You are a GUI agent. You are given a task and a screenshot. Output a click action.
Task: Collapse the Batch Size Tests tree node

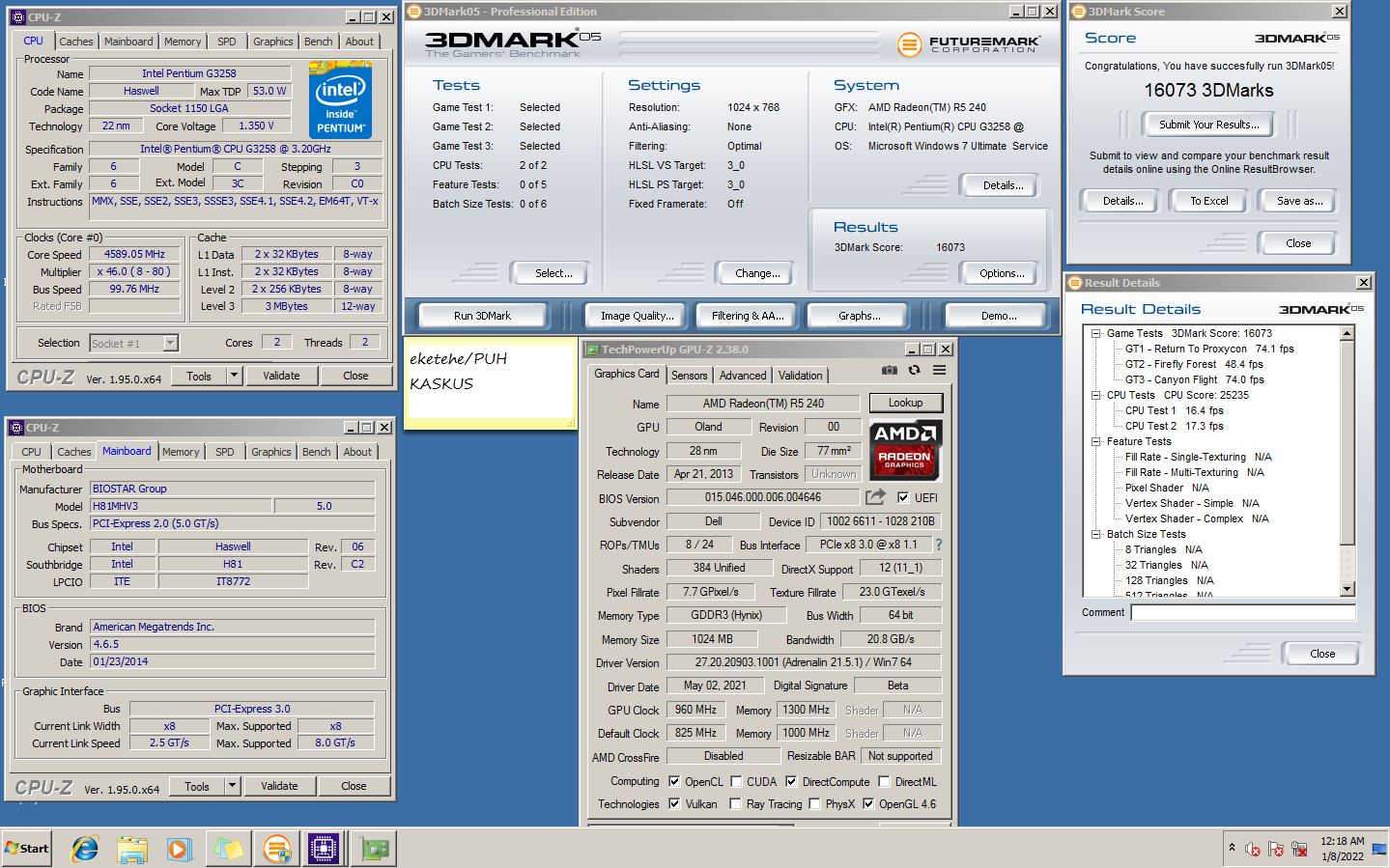[1096, 534]
